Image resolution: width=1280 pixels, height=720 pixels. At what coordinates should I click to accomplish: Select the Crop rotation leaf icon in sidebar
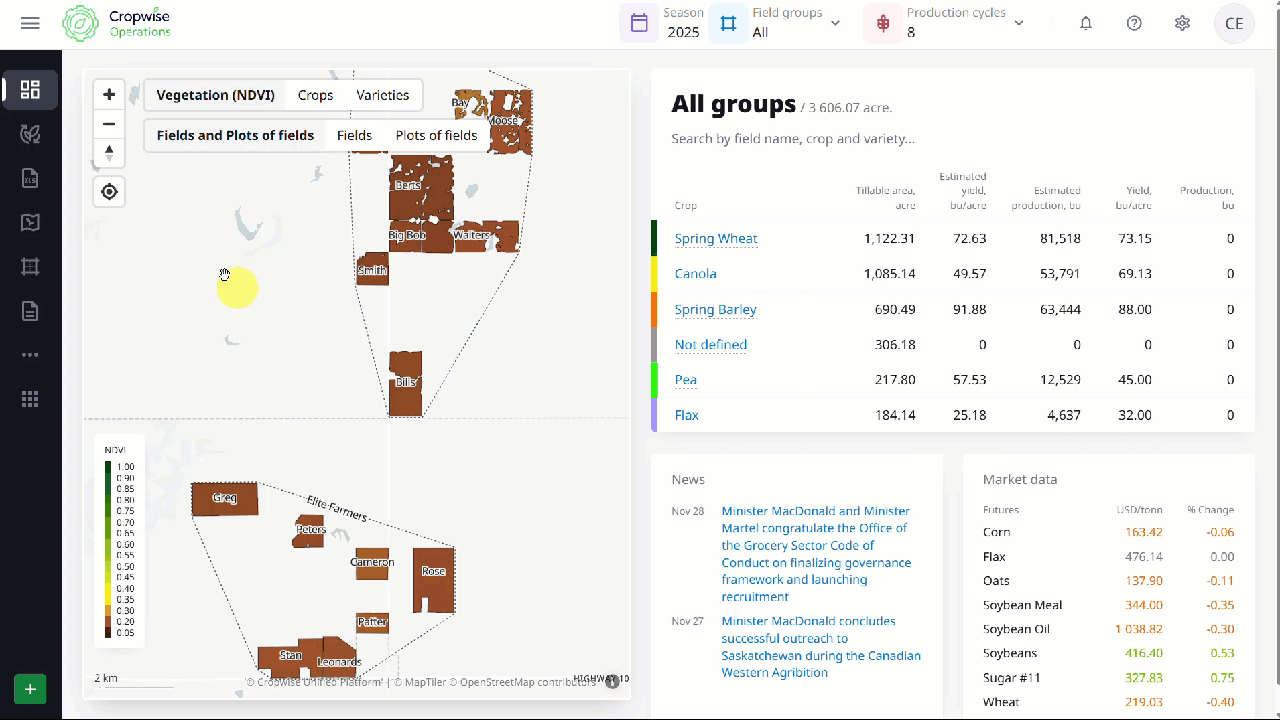(x=30, y=133)
